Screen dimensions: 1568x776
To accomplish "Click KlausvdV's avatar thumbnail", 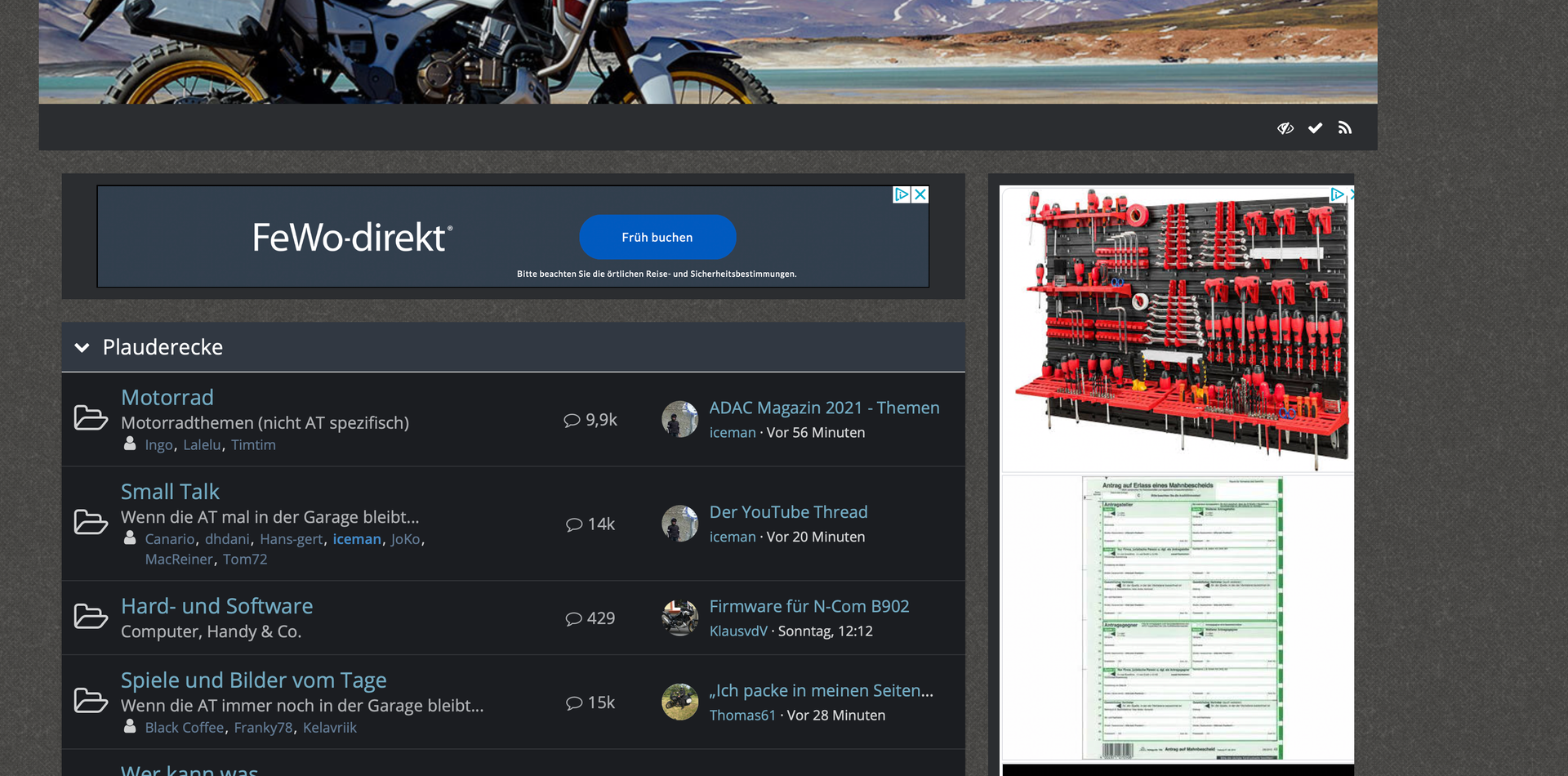I will (679, 618).
